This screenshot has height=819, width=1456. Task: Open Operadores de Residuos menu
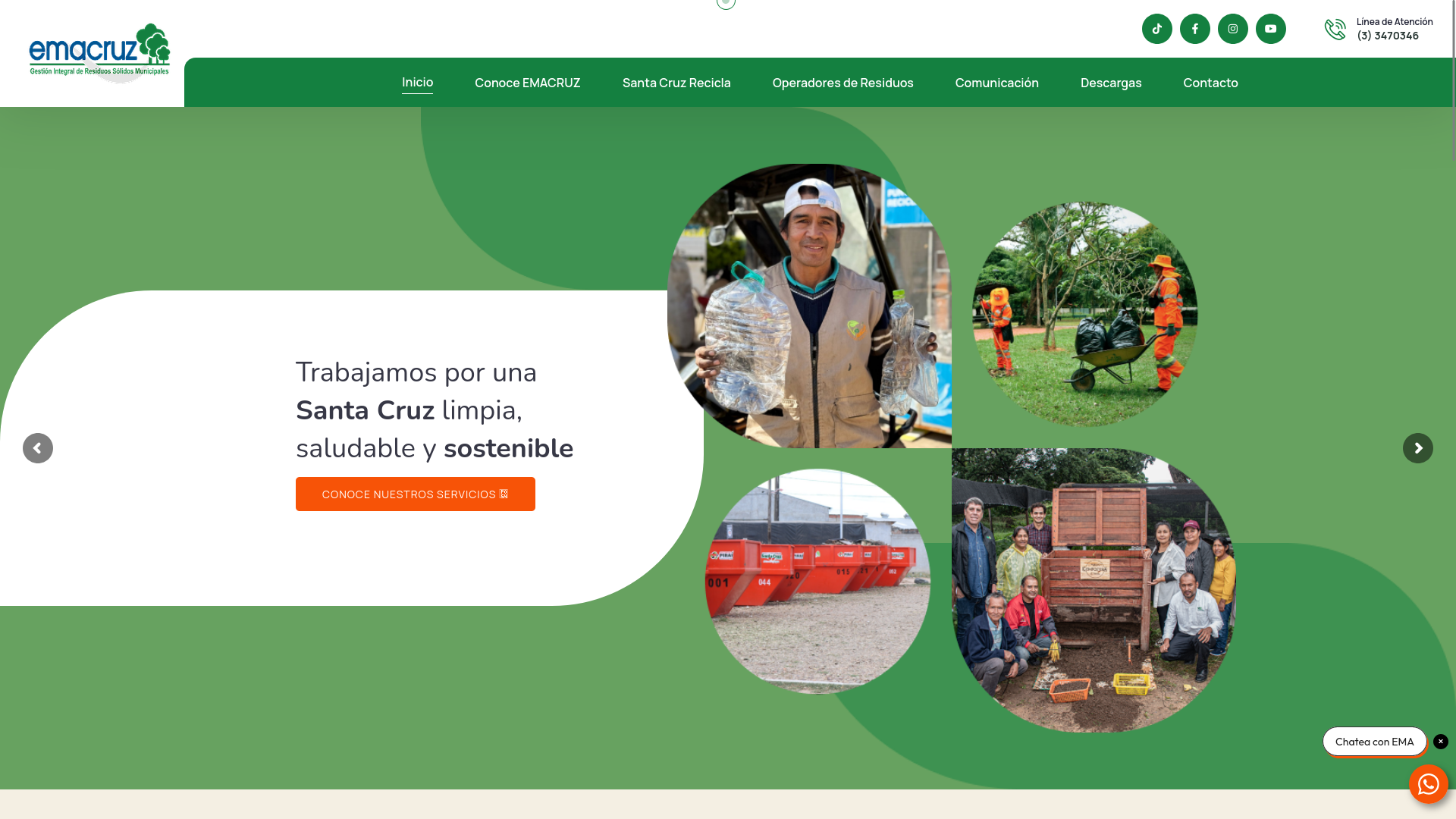tap(843, 83)
